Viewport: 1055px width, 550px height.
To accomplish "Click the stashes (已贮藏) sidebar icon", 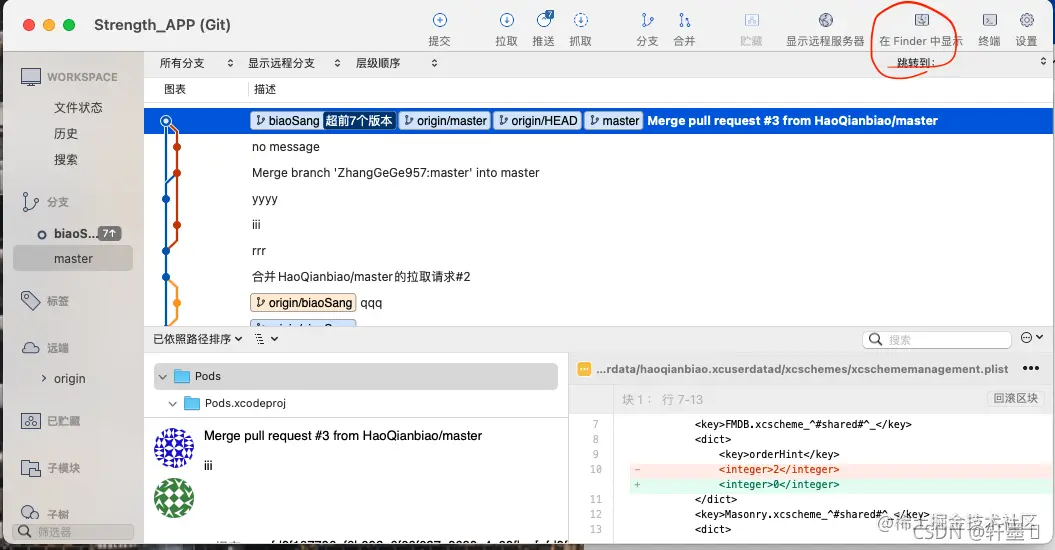I will [x=30, y=421].
